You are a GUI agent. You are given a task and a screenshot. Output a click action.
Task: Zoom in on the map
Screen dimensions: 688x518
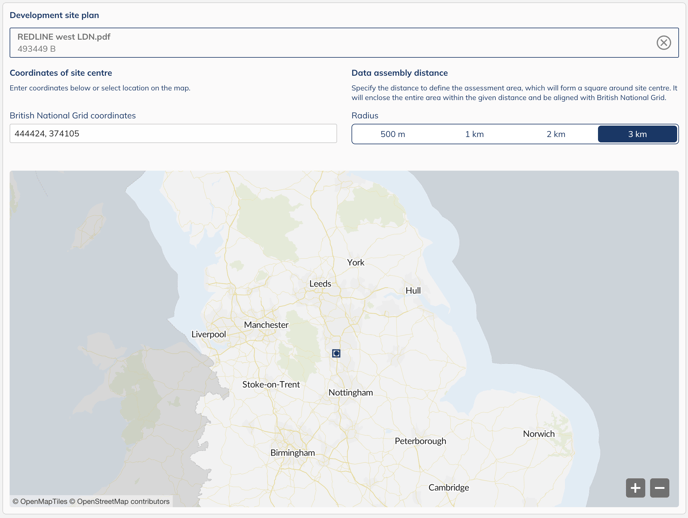coord(635,488)
